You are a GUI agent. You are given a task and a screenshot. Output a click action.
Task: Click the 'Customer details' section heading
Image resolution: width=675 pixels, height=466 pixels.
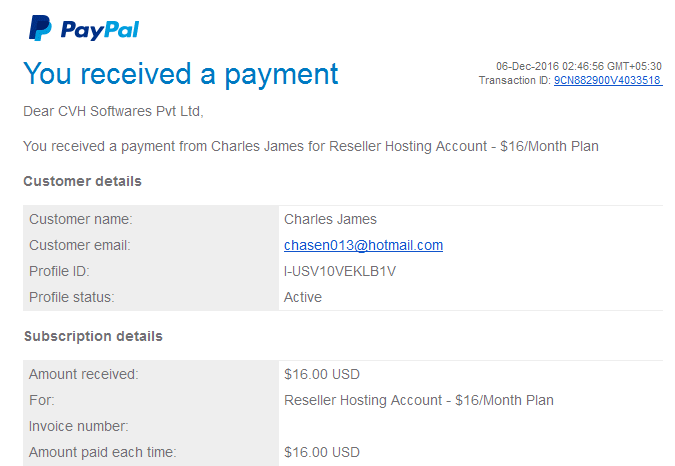point(82,181)
